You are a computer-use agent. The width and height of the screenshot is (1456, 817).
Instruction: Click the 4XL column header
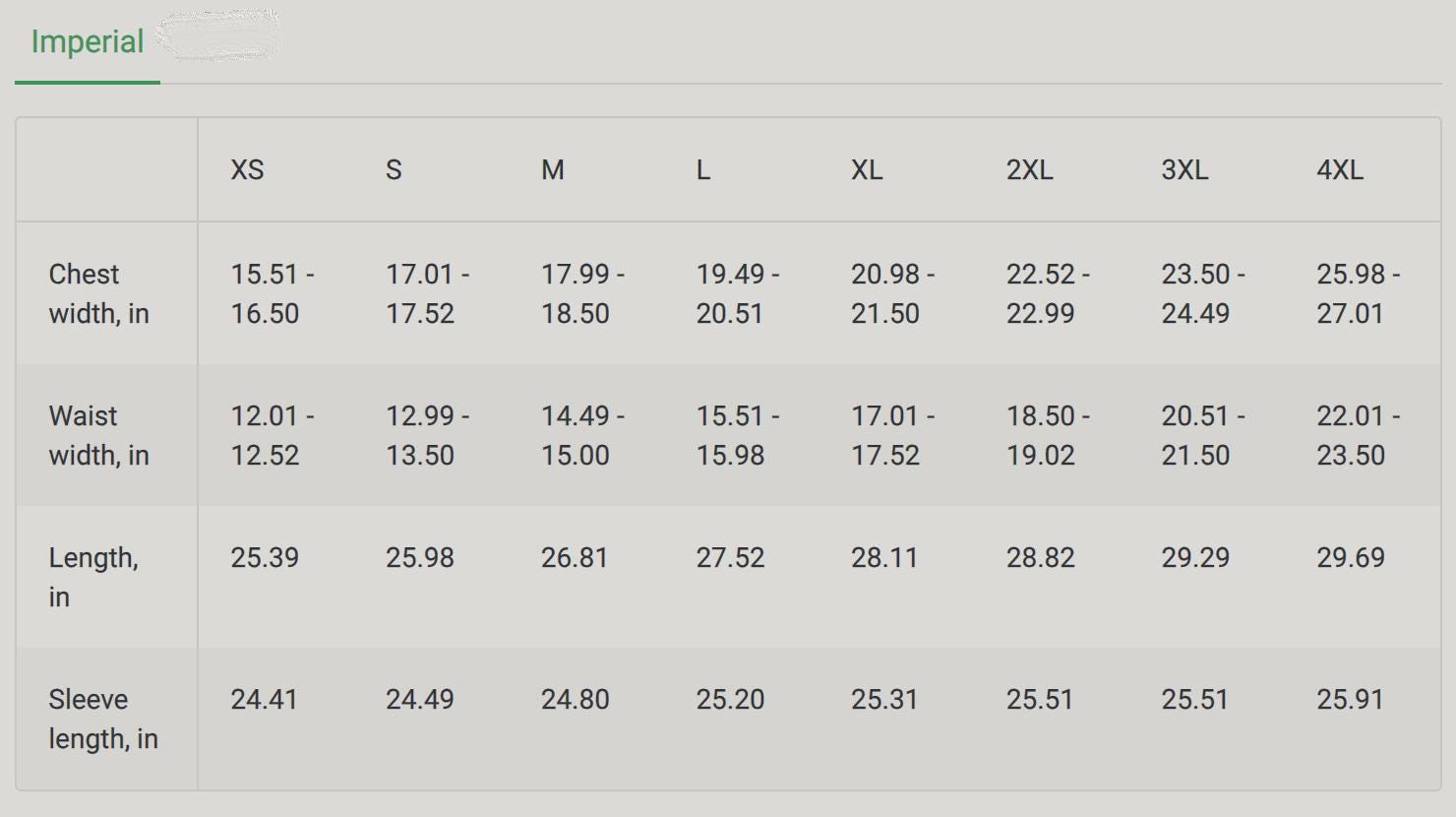(1340, 170)
